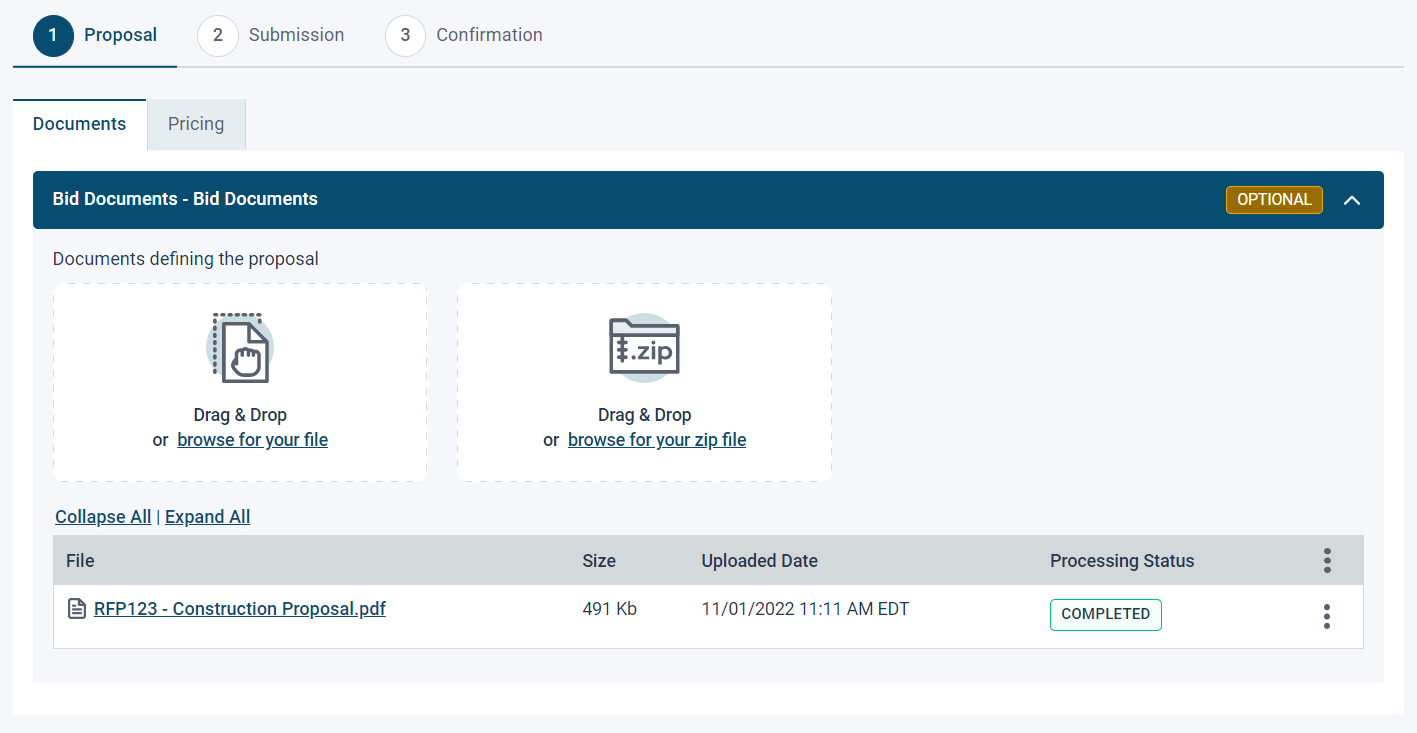The width and height of the screenshot is (1417, 733).
Task: Click the Proposal step progress indicator
Action: 53,35
